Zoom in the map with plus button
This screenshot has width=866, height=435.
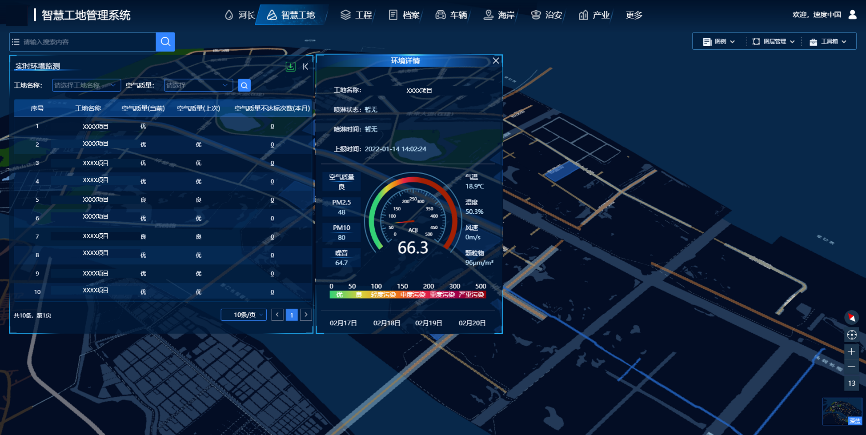tap(851, 351)
